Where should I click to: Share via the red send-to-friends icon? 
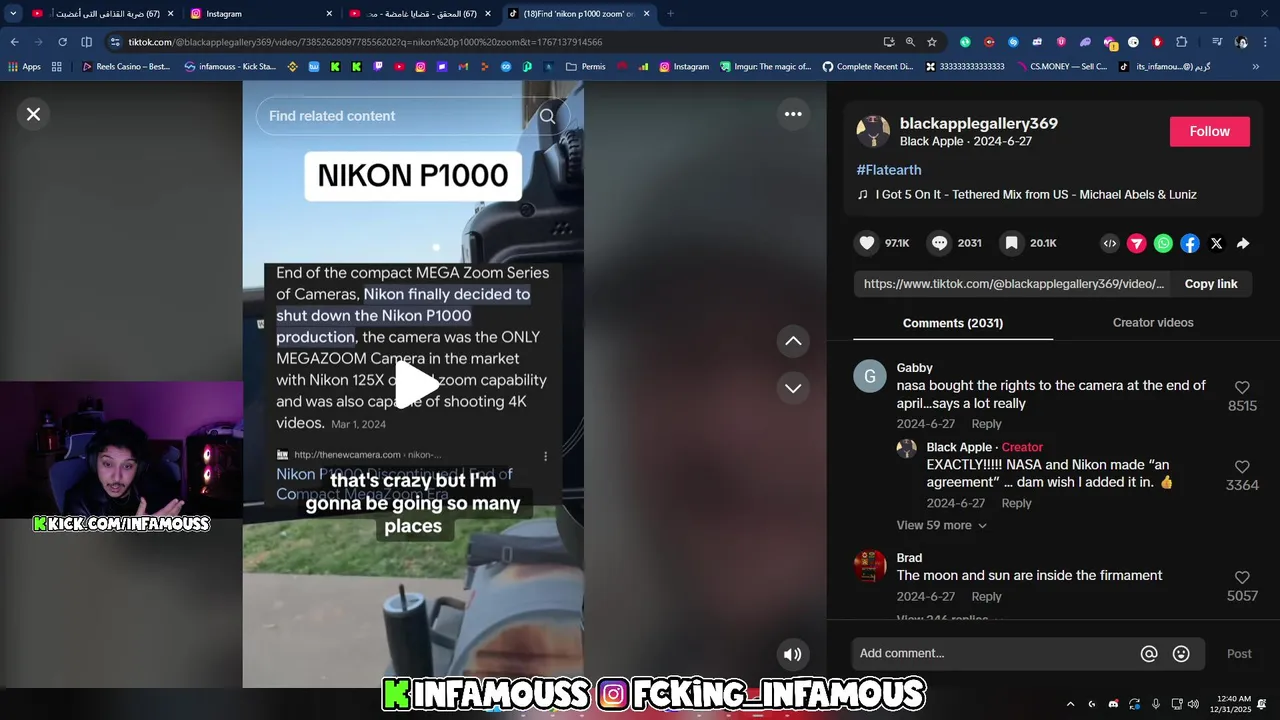coord(1137,243)
